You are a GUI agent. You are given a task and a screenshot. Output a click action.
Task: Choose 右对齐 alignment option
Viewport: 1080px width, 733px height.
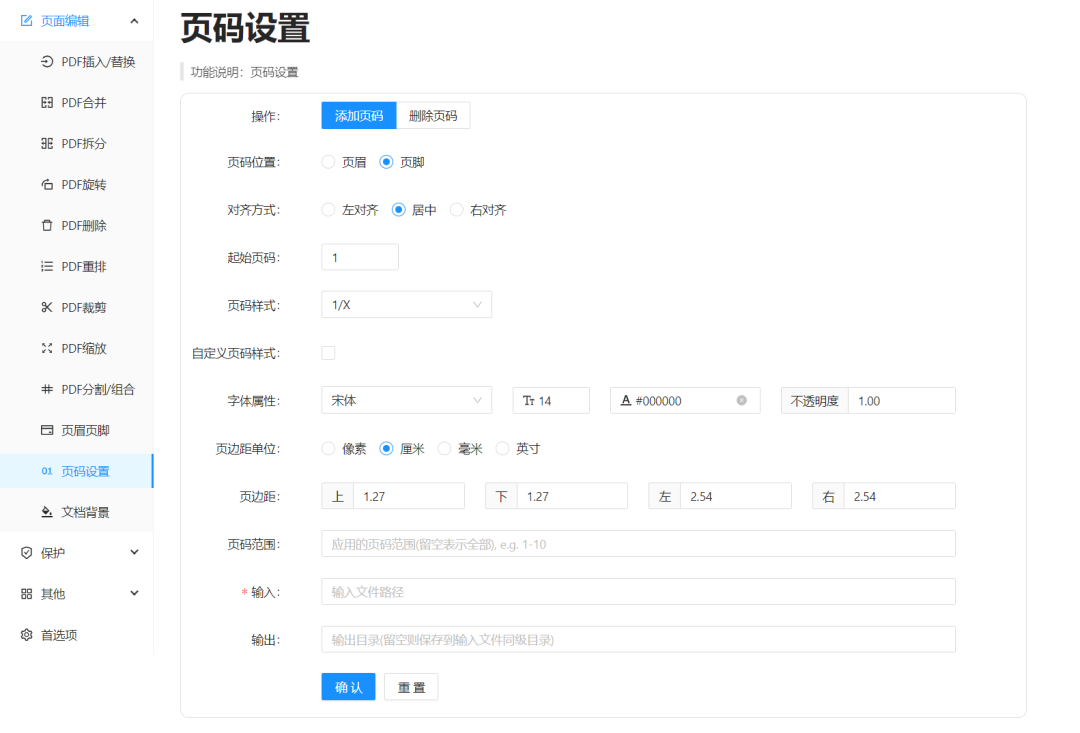pyautogui.click(x=457, y=210)
